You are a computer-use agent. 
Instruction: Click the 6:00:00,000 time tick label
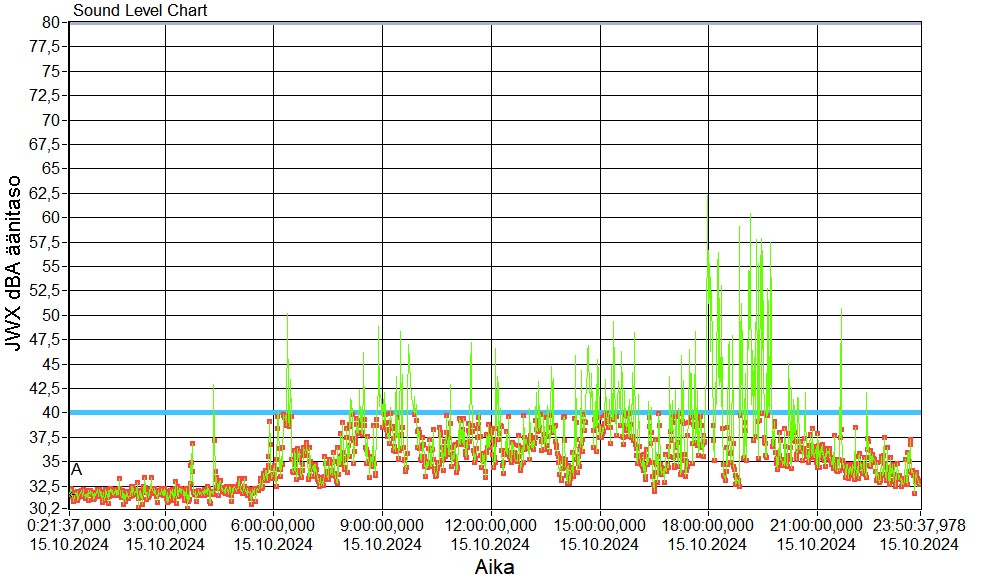(x=274, y=525)
